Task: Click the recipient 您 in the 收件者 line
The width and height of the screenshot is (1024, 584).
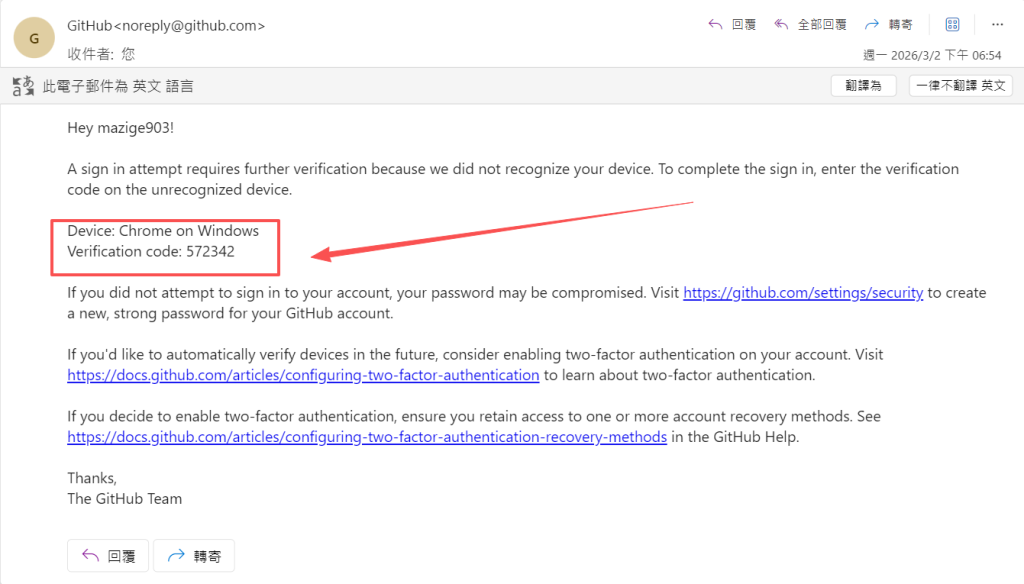Action: (x=128, y=54)
